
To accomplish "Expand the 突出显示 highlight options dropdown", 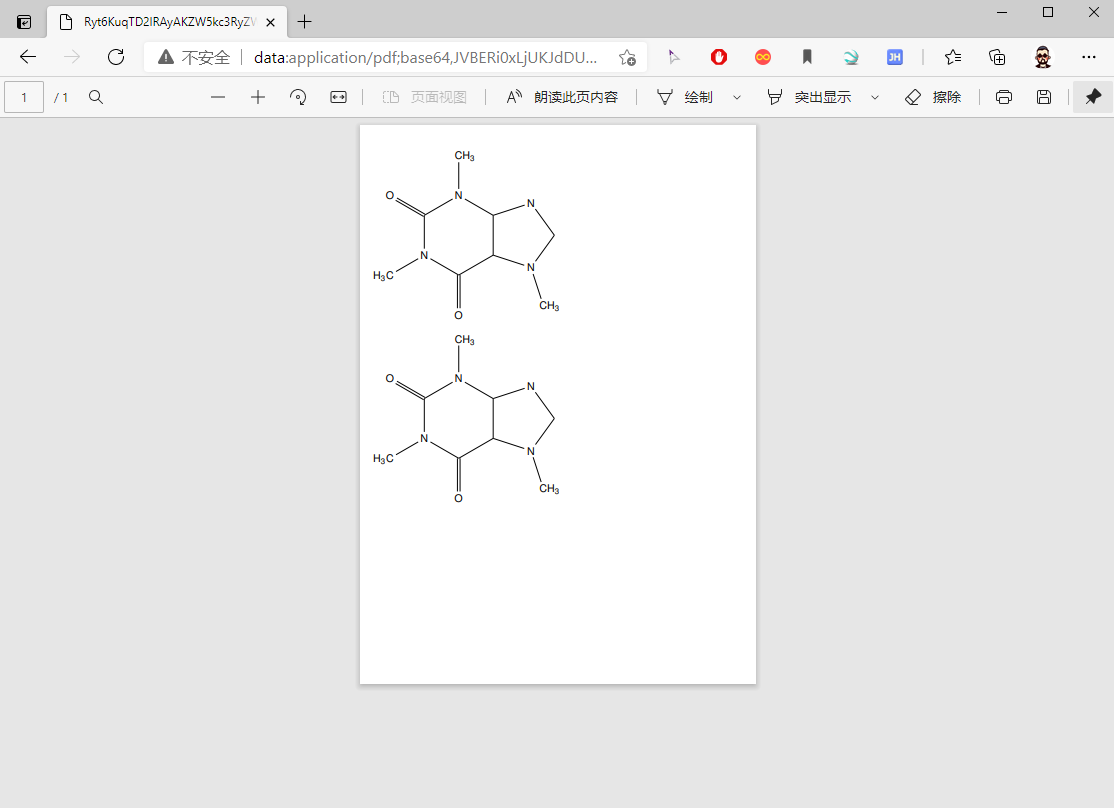I will point(875,97).
